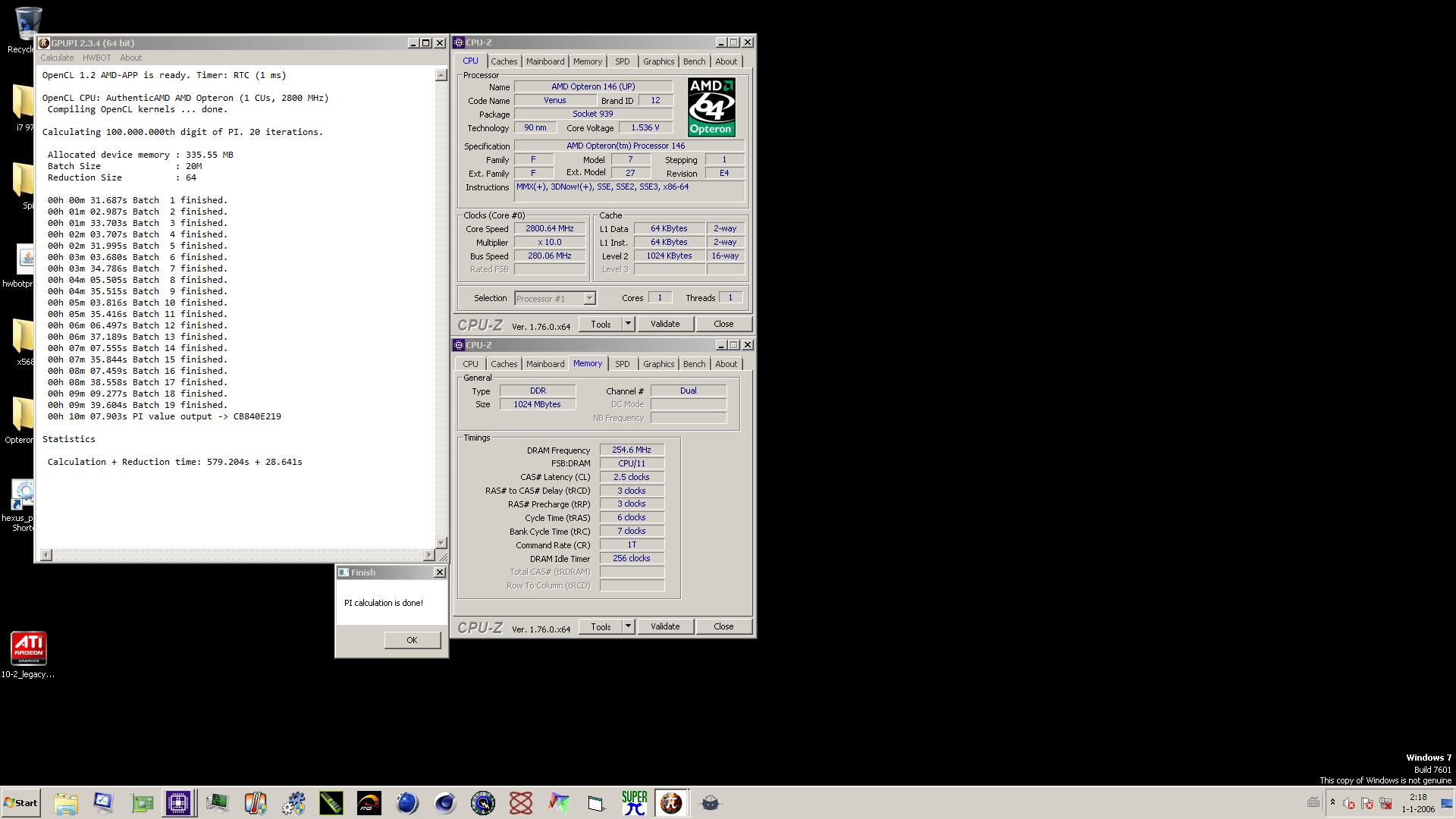Screen dimensions: 1456x819
Task: Open the console window taskbar icon
Action: [597, 803]
